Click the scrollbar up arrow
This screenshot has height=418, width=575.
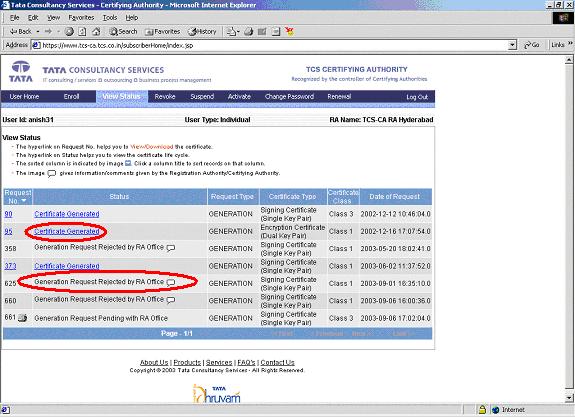[569, 60]
